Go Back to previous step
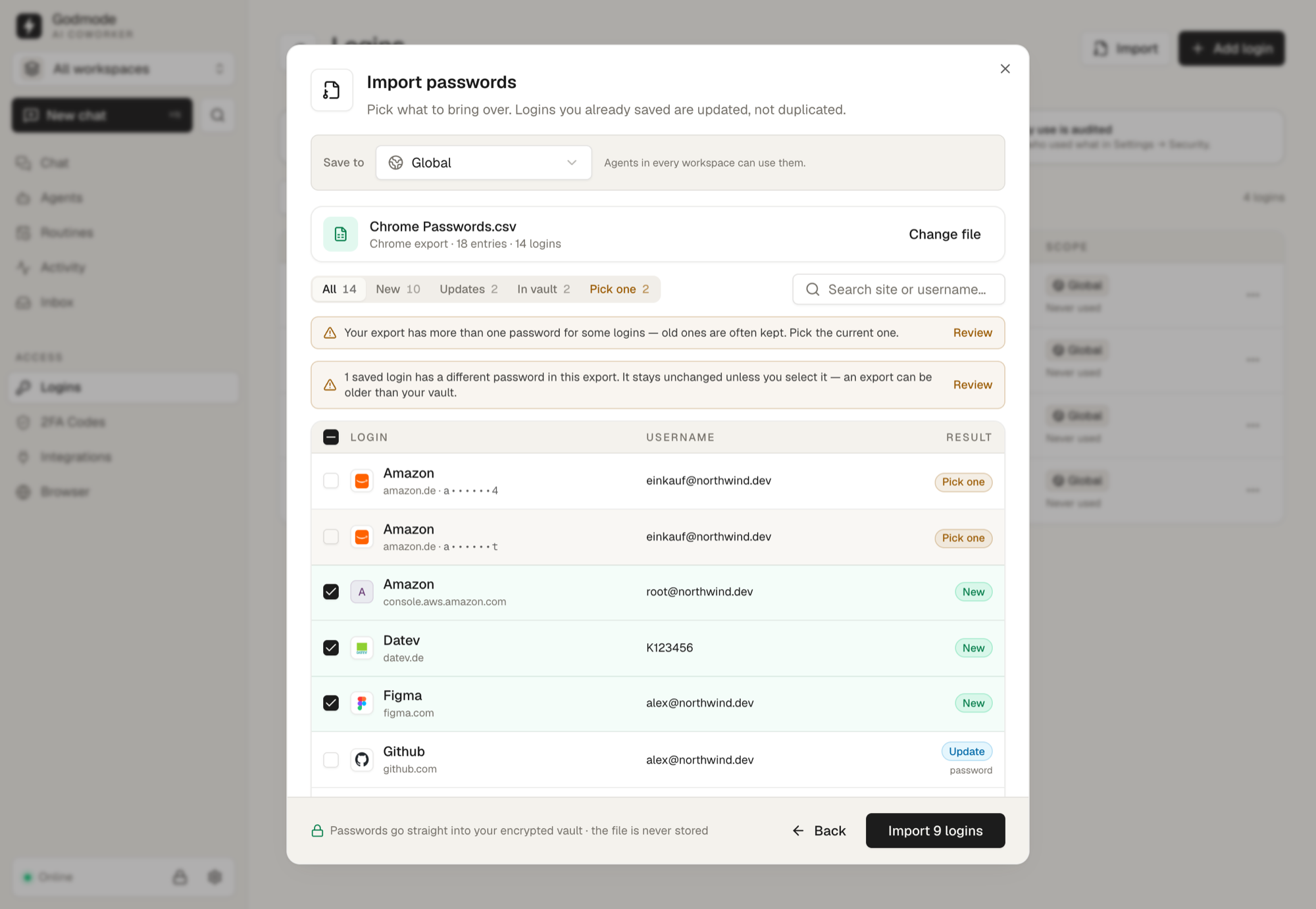This screenshot has height=909, width=1316. pyautogui.click(x=819, y=831)
